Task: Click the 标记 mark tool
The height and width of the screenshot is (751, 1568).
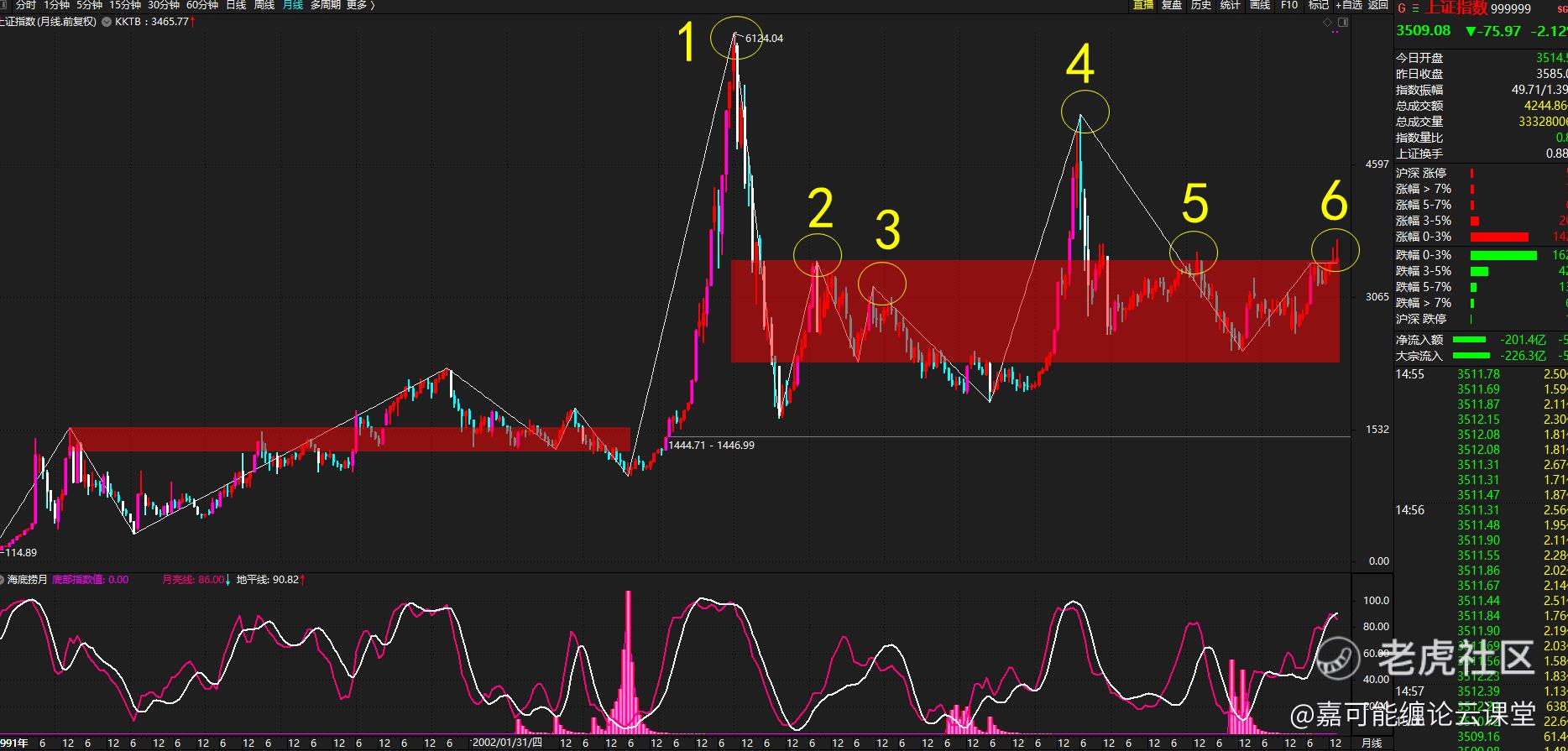Action: click(1318, 5)
